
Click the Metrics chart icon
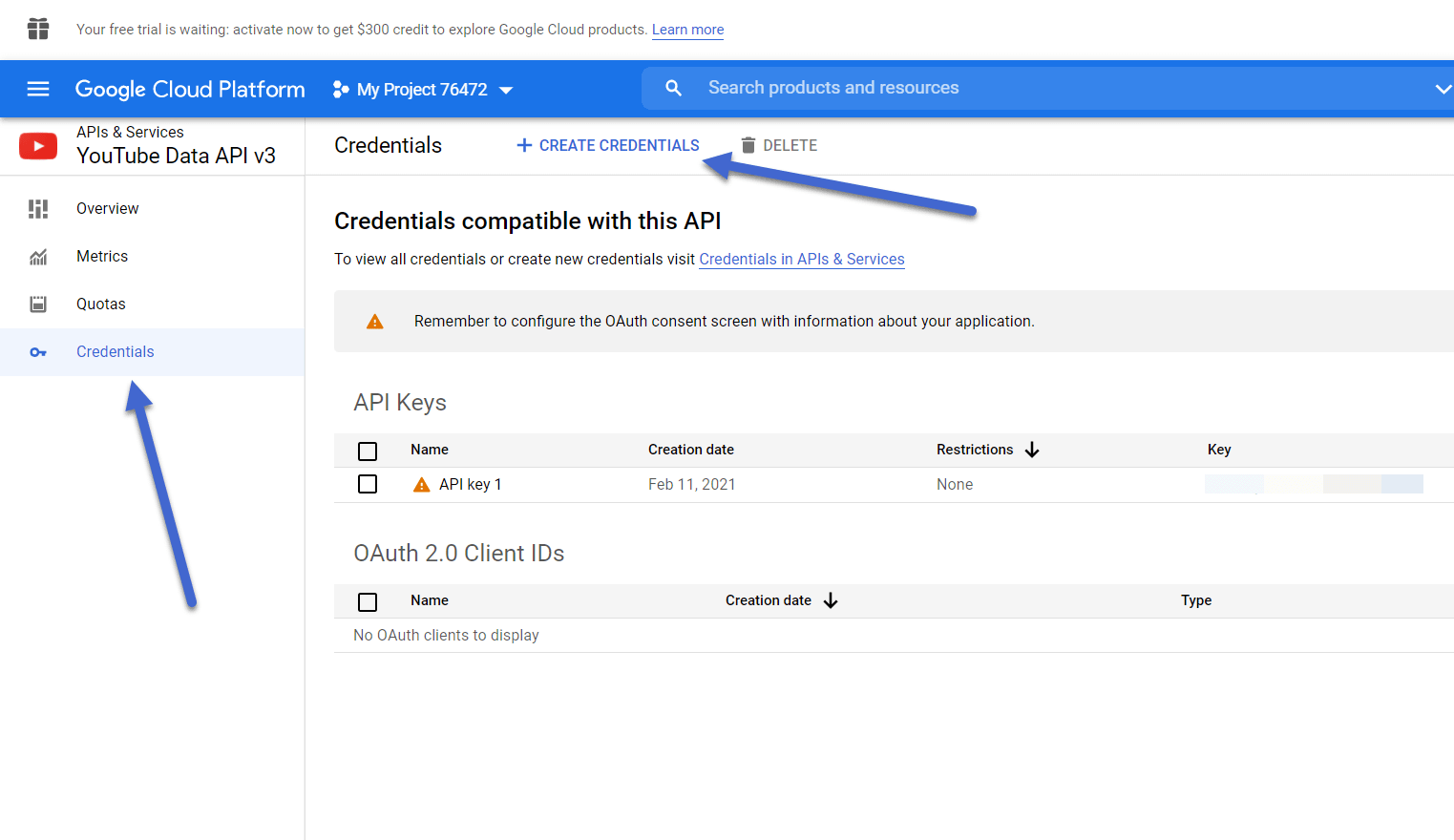pyautogui.click(x=38, y=257)
